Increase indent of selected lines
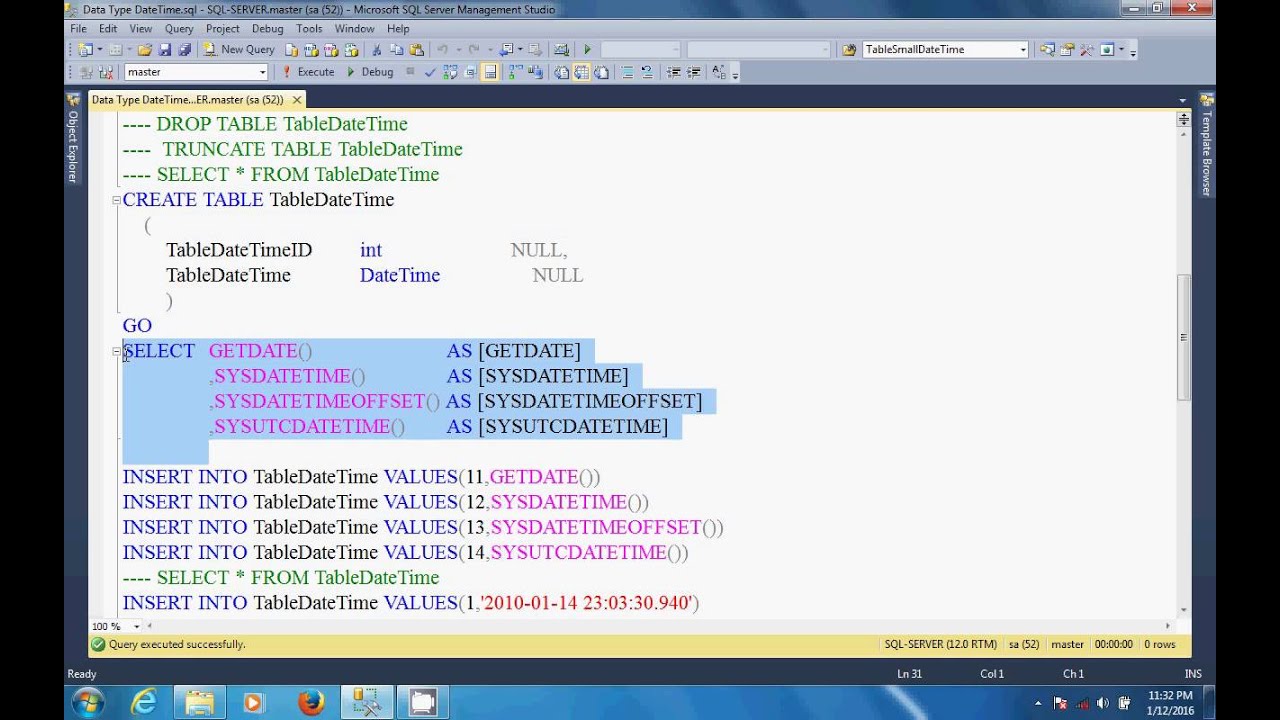 tap(693, 72)
